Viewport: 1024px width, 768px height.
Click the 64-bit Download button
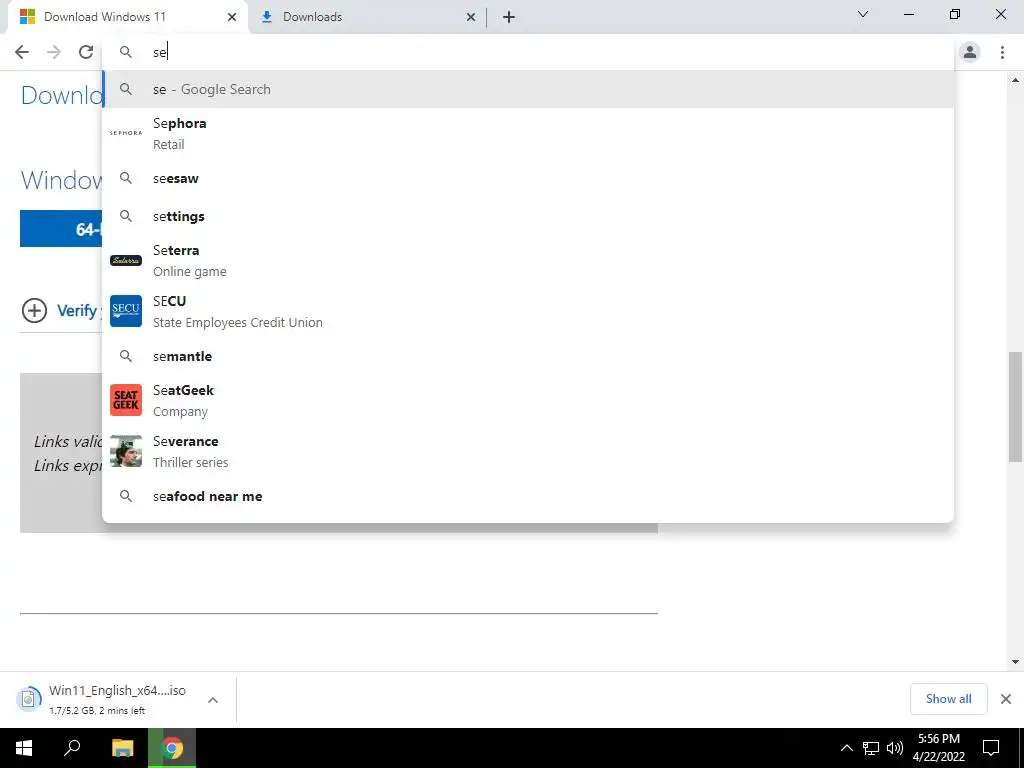(x=61, y=229)
